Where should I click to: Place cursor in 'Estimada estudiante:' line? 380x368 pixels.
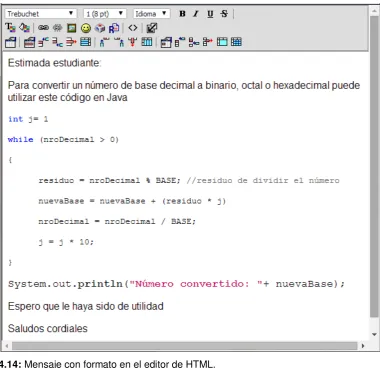(x=54, y=63)
